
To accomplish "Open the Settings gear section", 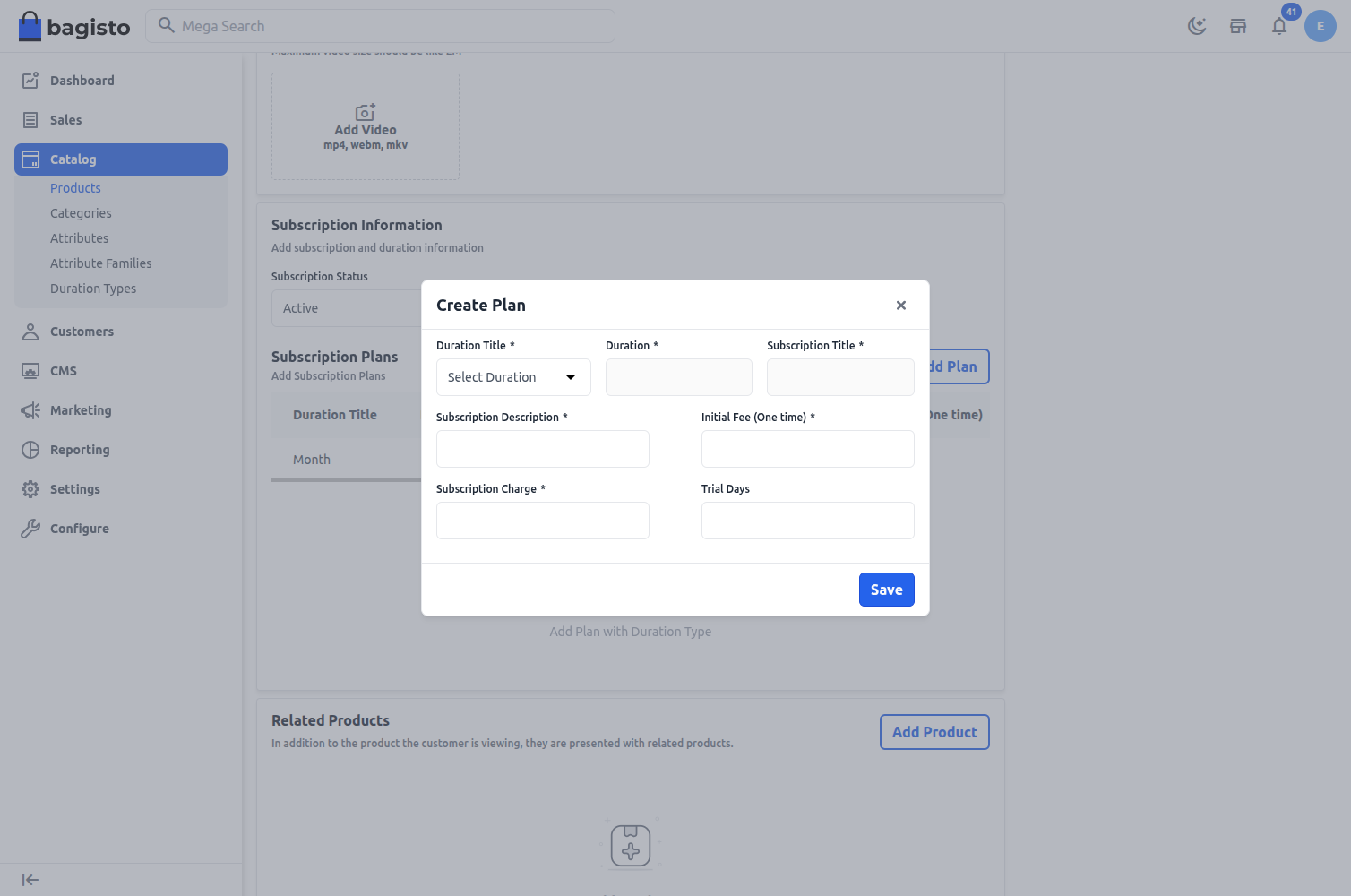I will tap(30, 488).
